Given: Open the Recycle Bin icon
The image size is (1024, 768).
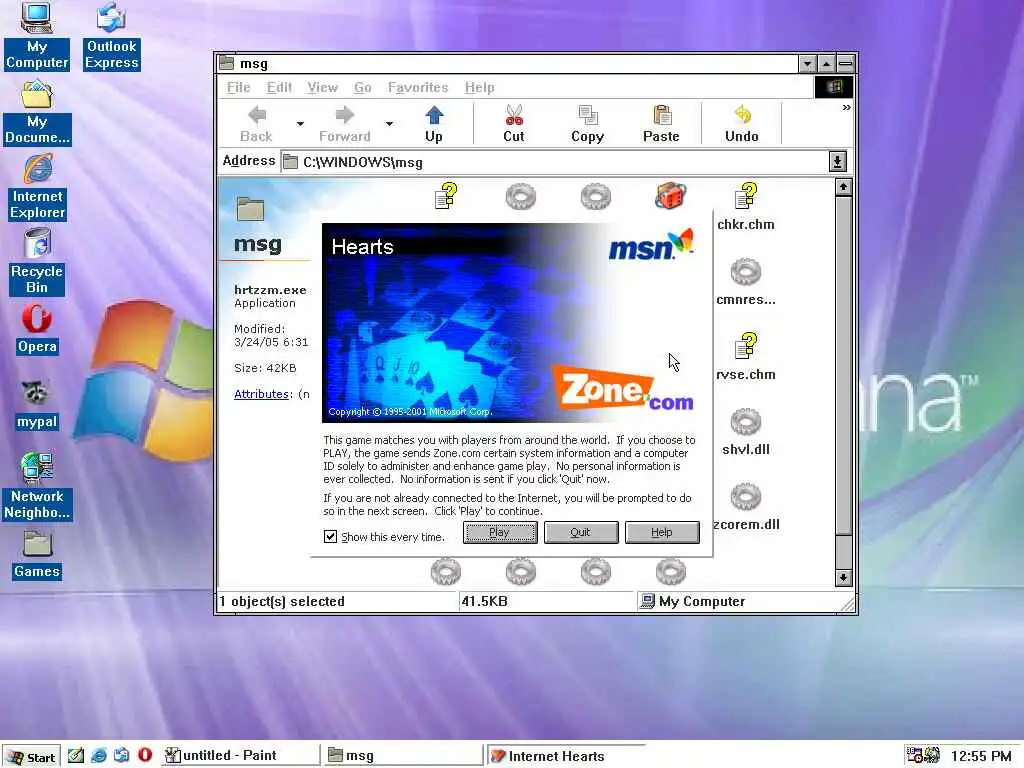Looking at the screenshot, I should coord(37,261).
